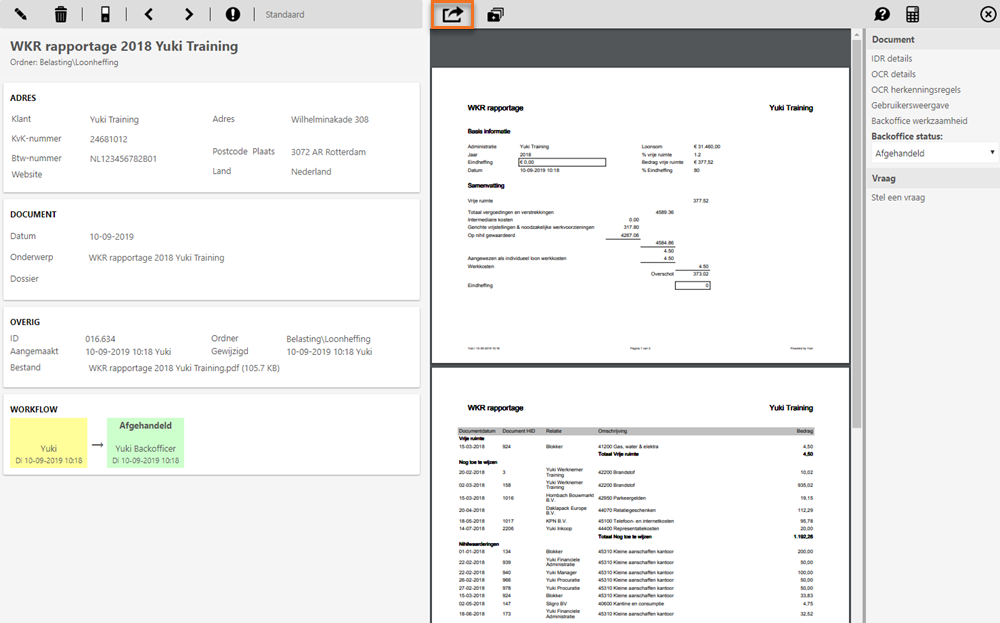1000x623 pixels.
Task: Click document datum 10-09-2019
Action: (x=112, y=237)
